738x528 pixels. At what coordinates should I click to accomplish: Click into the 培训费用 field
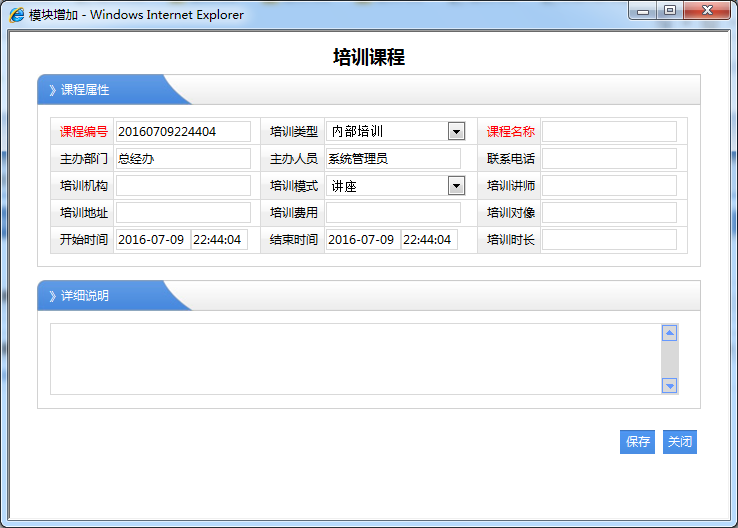pyautogui.click(x=393, y=212)
